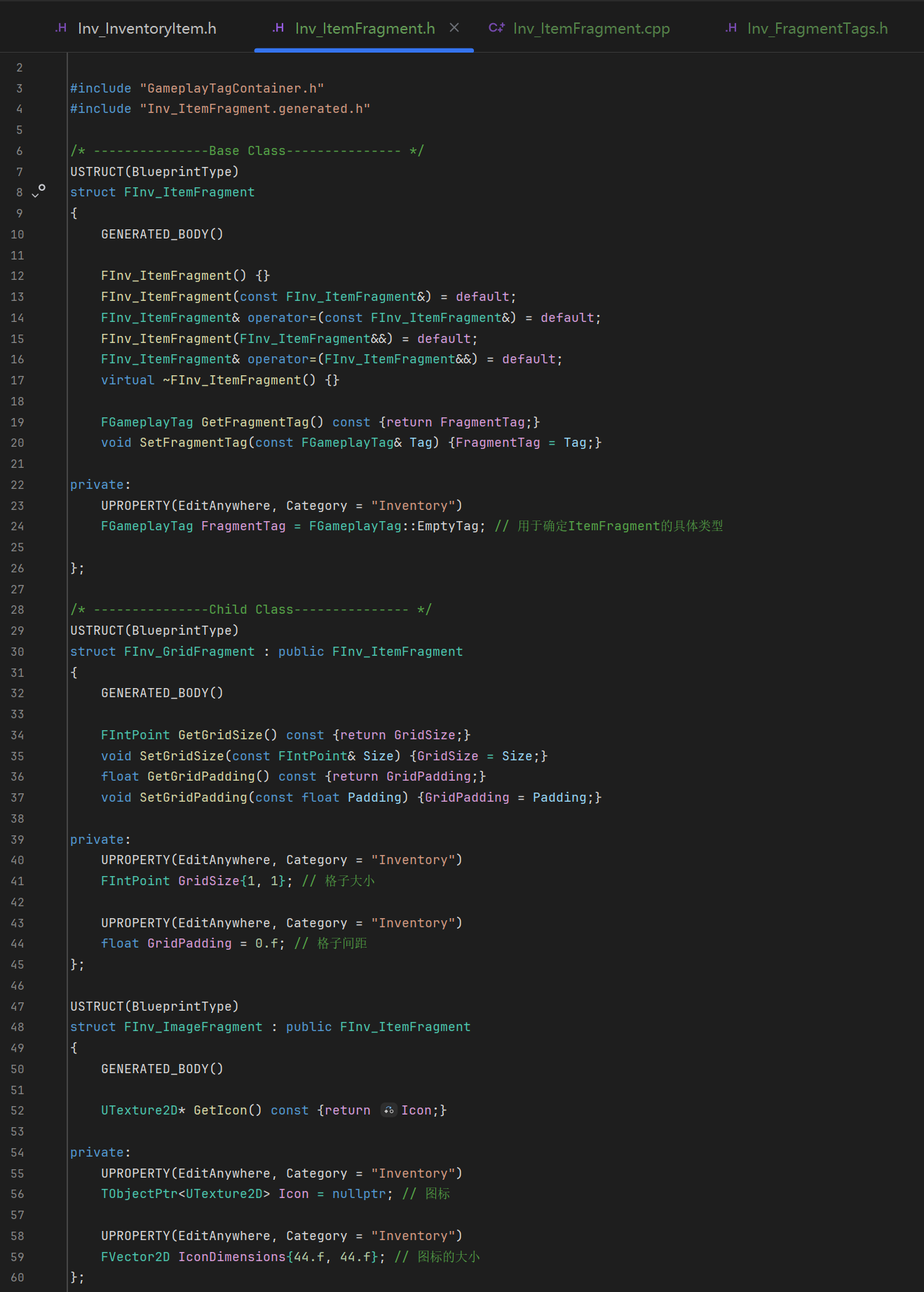This screenshot has width=924, height=1292.
Task: Click the SetGridSize function name
Action: [182, 756]
